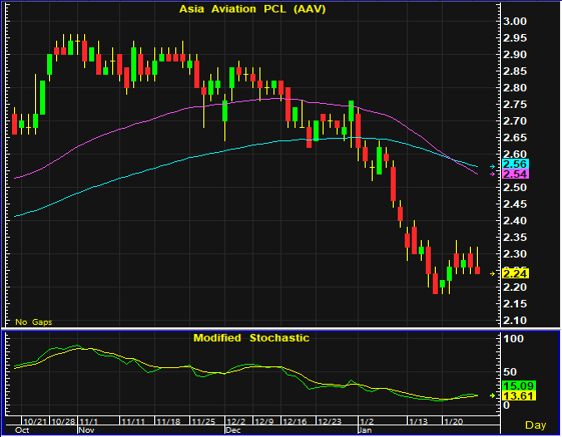Click the yellow 2.24 last price label
This screenshot has width=562, height=437.
tap(515, 274)
